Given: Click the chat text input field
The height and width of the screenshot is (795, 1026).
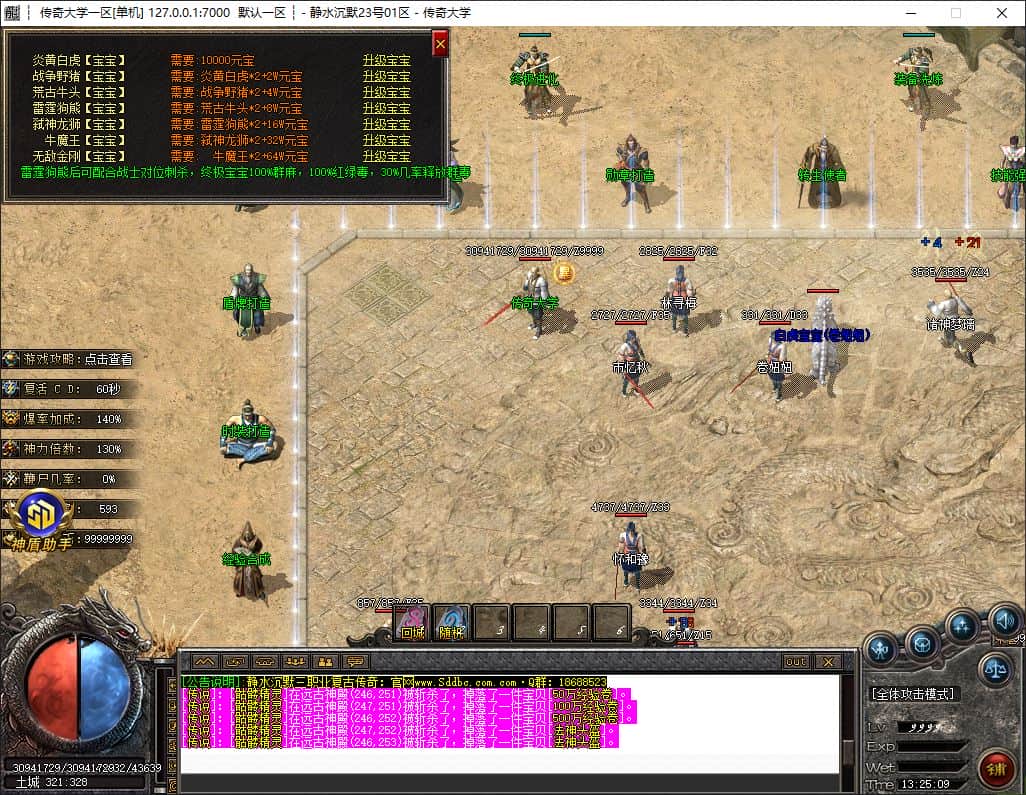Looking at the screenshot, I should click(510, 783).
